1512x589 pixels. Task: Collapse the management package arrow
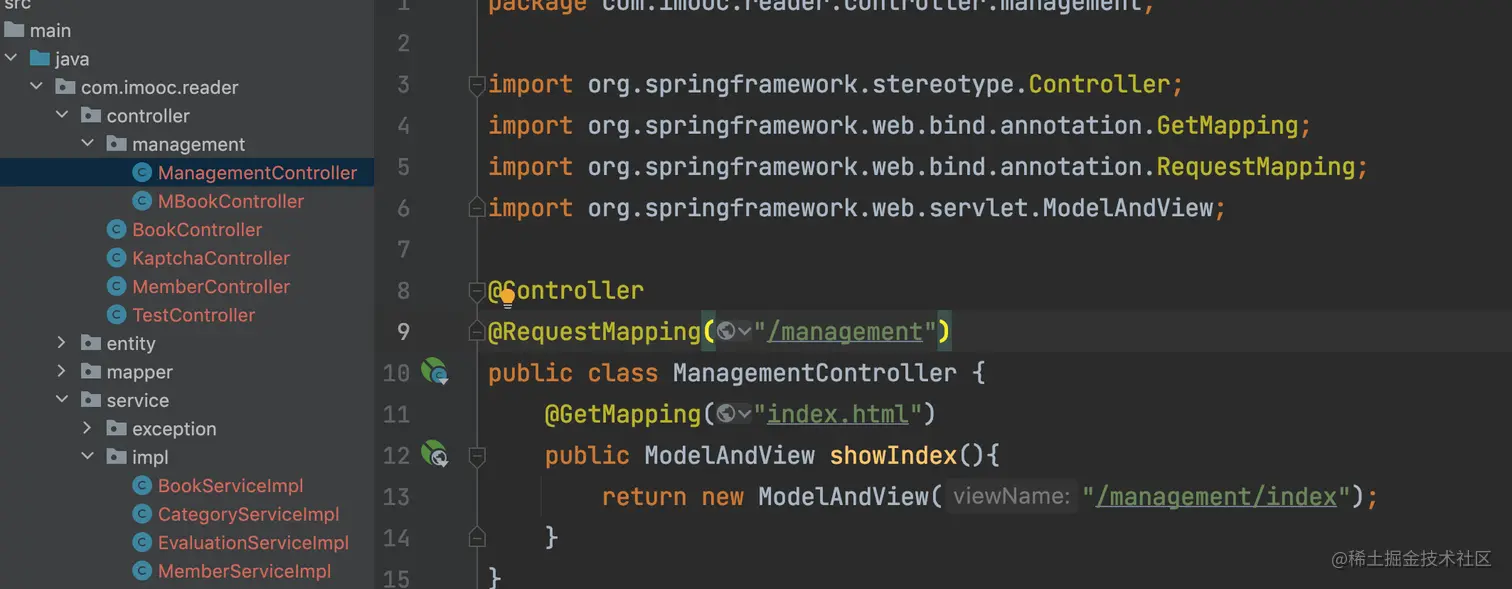pos(87,144)
